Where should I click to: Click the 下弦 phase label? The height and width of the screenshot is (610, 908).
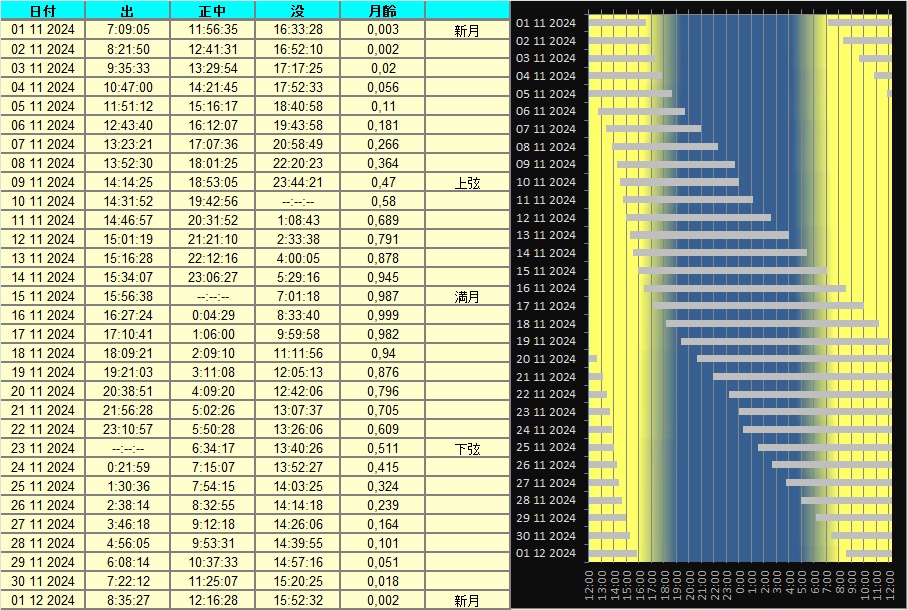coord(467,449)
